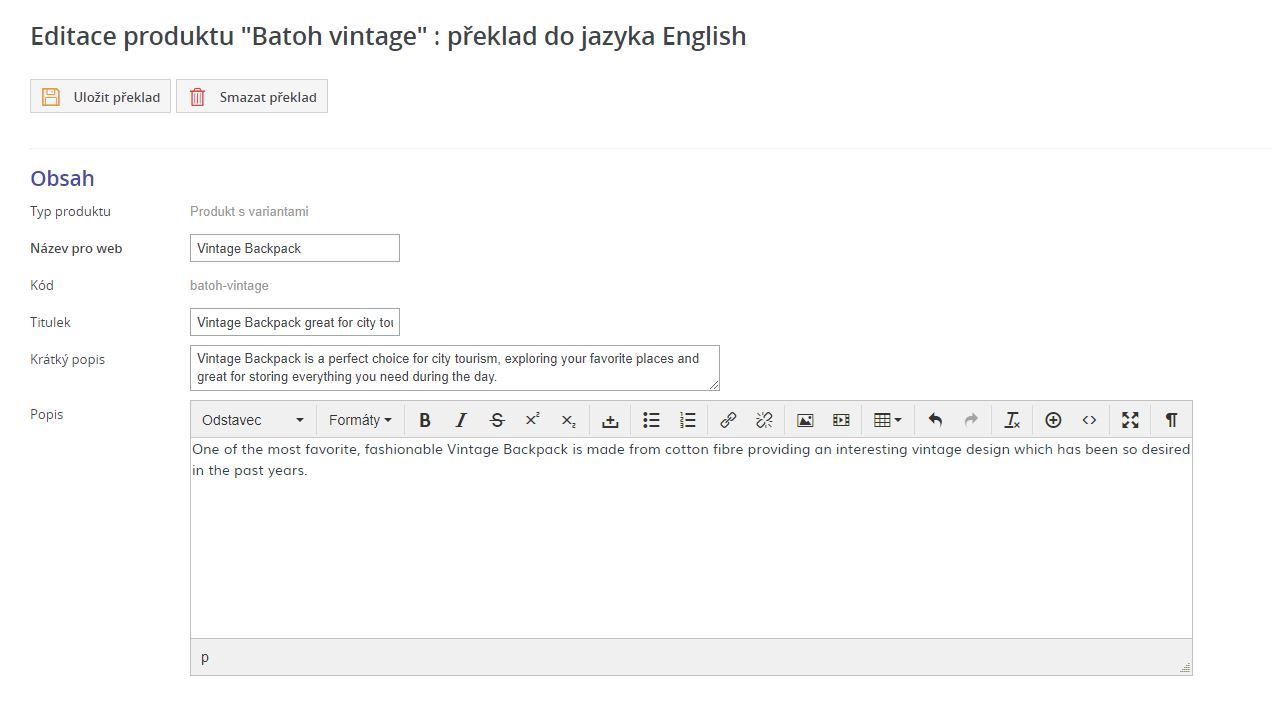This screenshot has height=709, width=1273.
Task: Click the Název pro web input field
Action: click(x=295, y=248)
